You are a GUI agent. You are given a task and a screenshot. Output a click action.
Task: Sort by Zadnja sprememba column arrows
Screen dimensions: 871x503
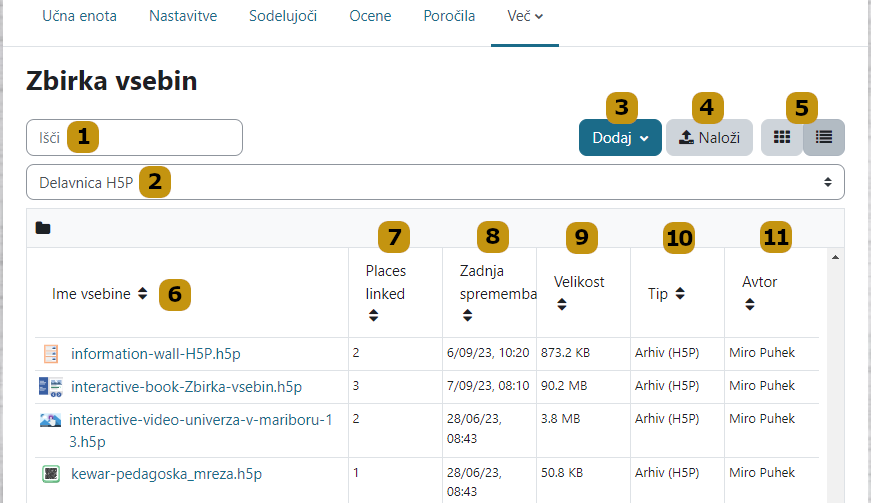click(x=467, y=316)
